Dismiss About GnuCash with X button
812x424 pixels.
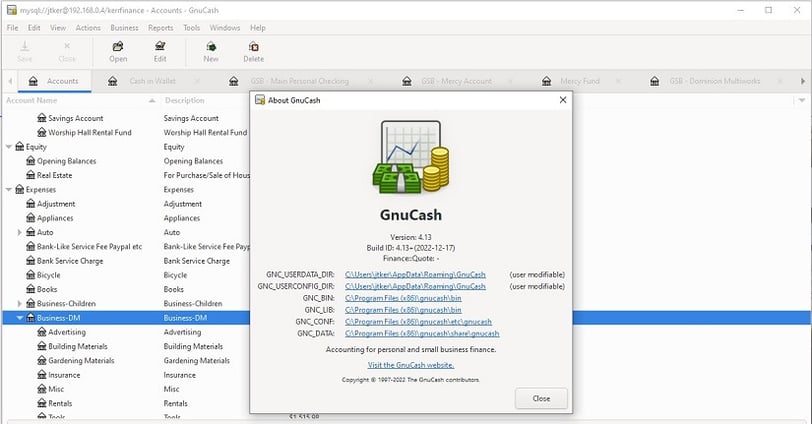click(563, 100)
